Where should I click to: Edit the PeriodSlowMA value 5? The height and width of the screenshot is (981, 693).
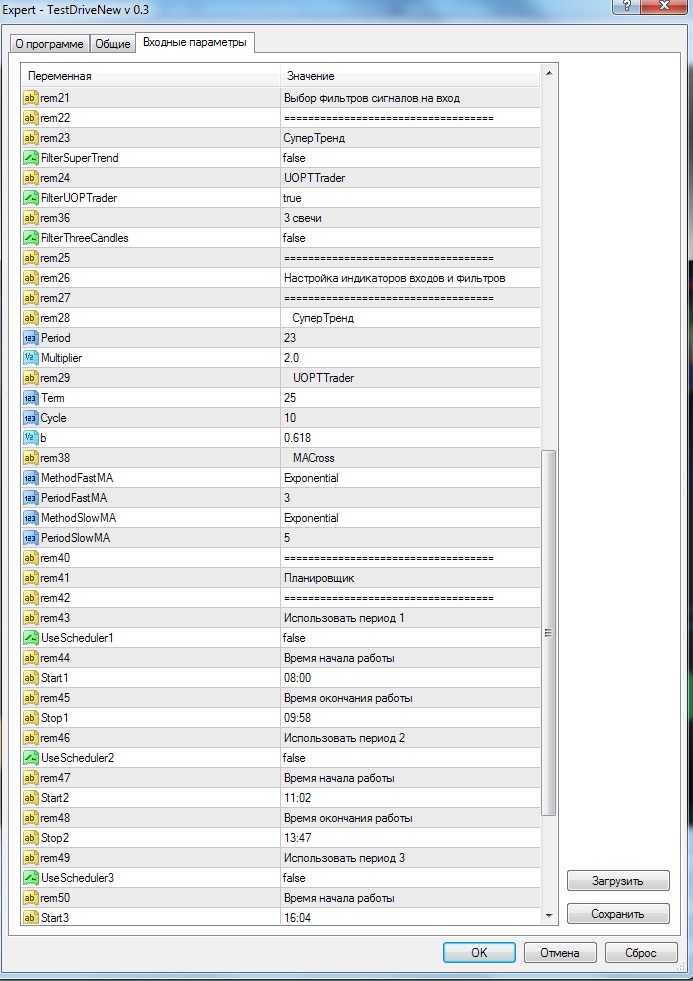tap(410, 539)
